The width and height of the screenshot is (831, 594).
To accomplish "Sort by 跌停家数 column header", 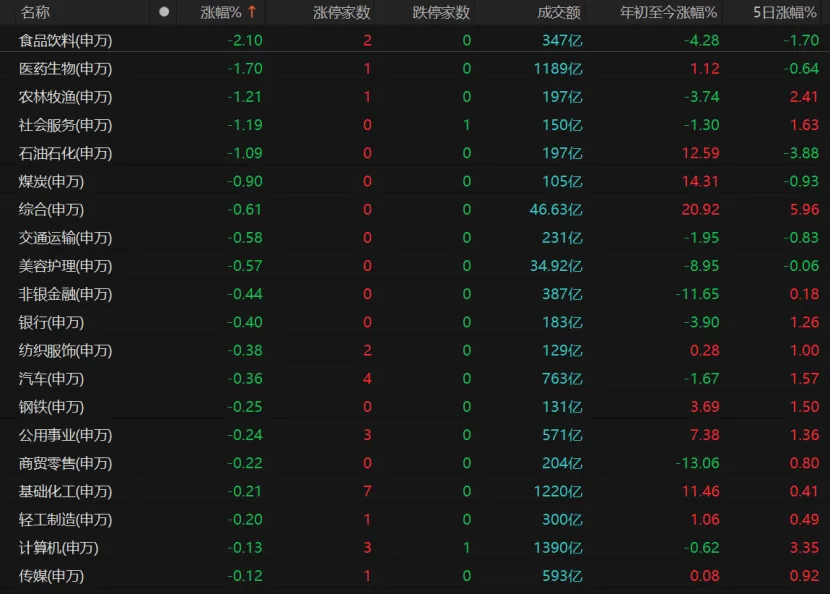I will click(441, 12).
